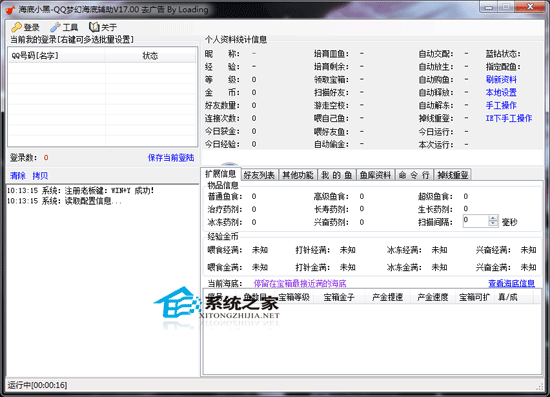Click the 今日获金 label
This screenshot has height=397, width=550.
pyautogui.click(x=222, y=131)
